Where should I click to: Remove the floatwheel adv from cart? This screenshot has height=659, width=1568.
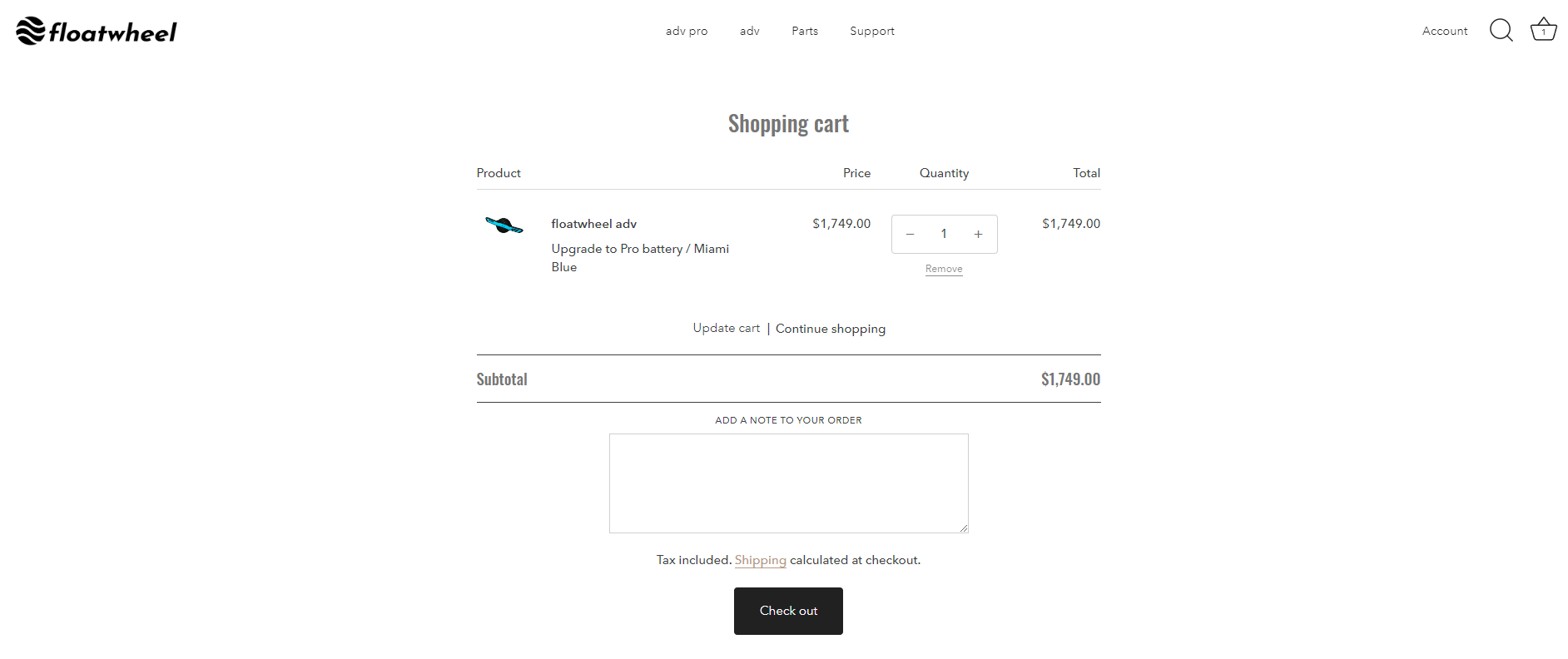click(944, 269)
